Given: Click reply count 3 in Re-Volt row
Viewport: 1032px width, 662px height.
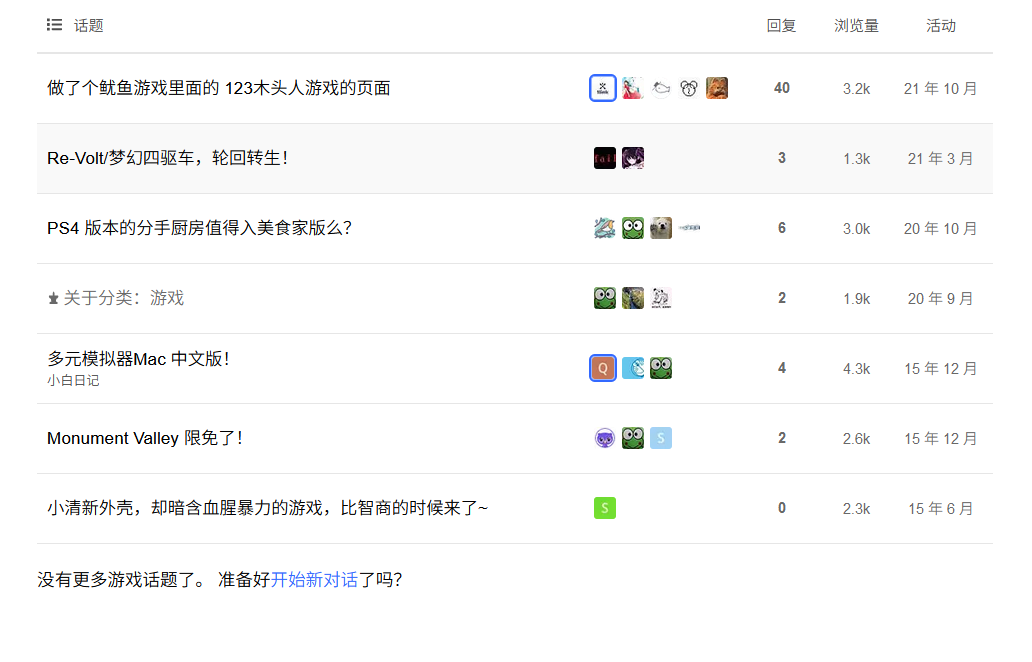Looking at the screenshot, I should 782,158.
